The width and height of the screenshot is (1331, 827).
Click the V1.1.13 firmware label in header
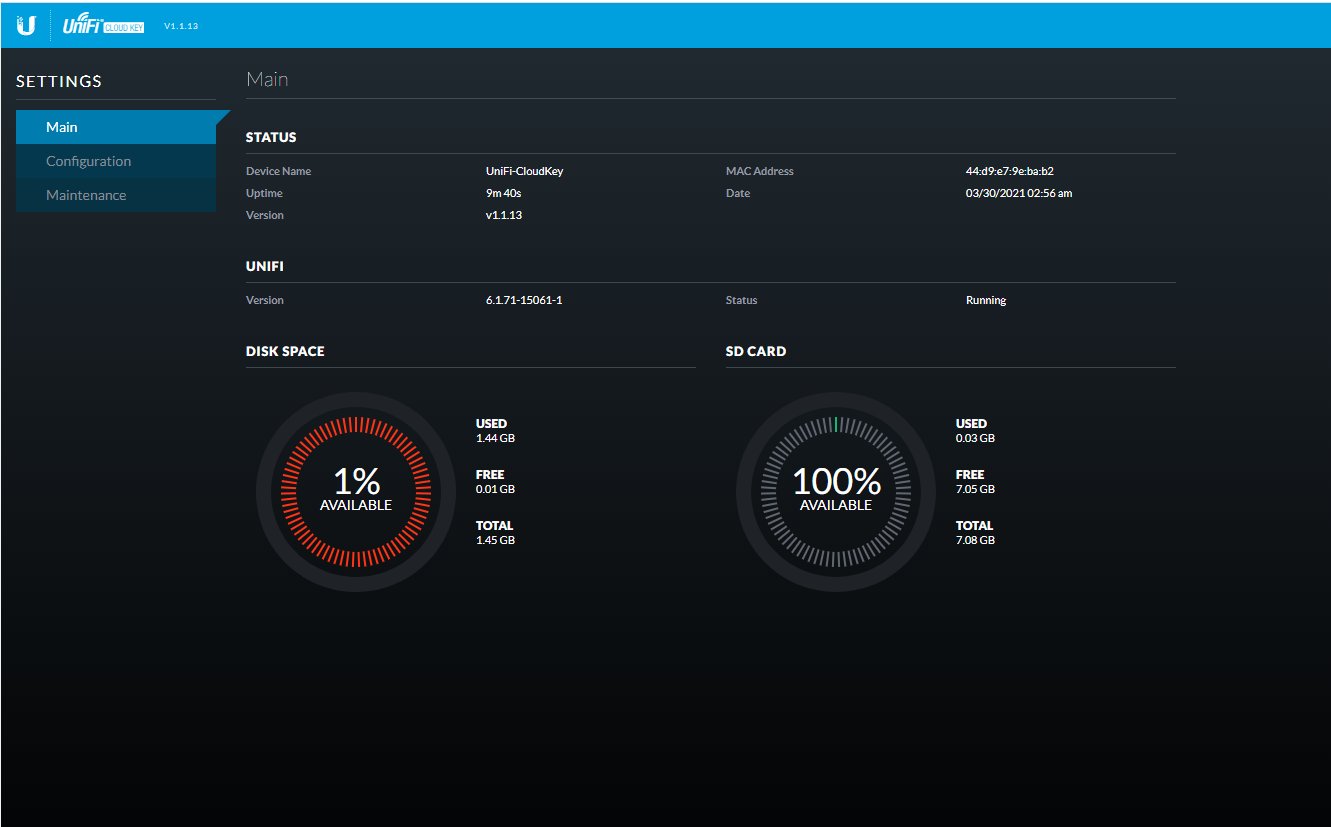pyautogui.click(x=181, y=26)
